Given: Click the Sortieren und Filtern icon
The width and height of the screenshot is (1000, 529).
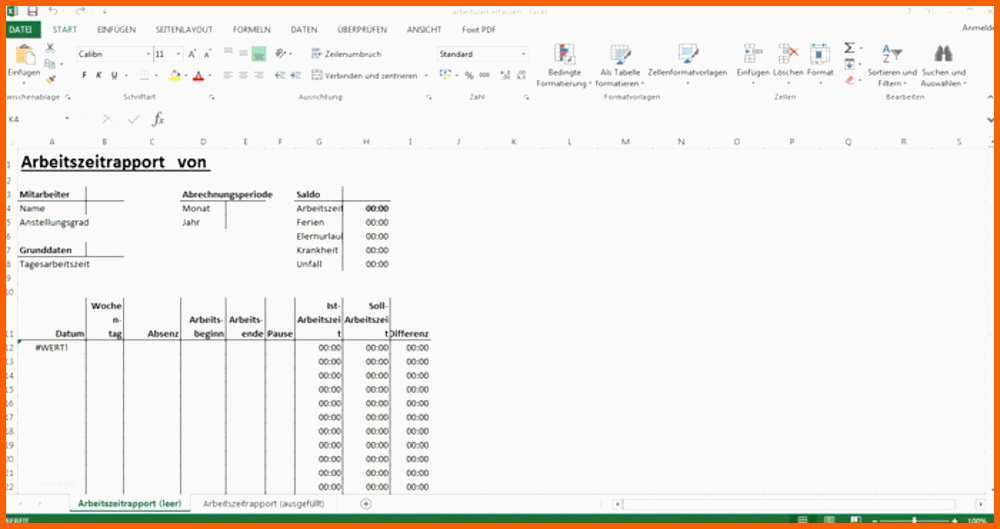Looking at the screenshot, I should coord(891,55).
